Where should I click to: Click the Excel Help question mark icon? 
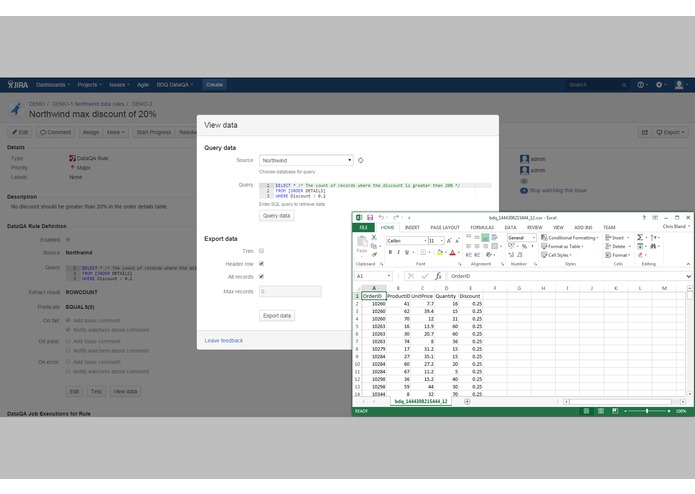tap(644, 218)
